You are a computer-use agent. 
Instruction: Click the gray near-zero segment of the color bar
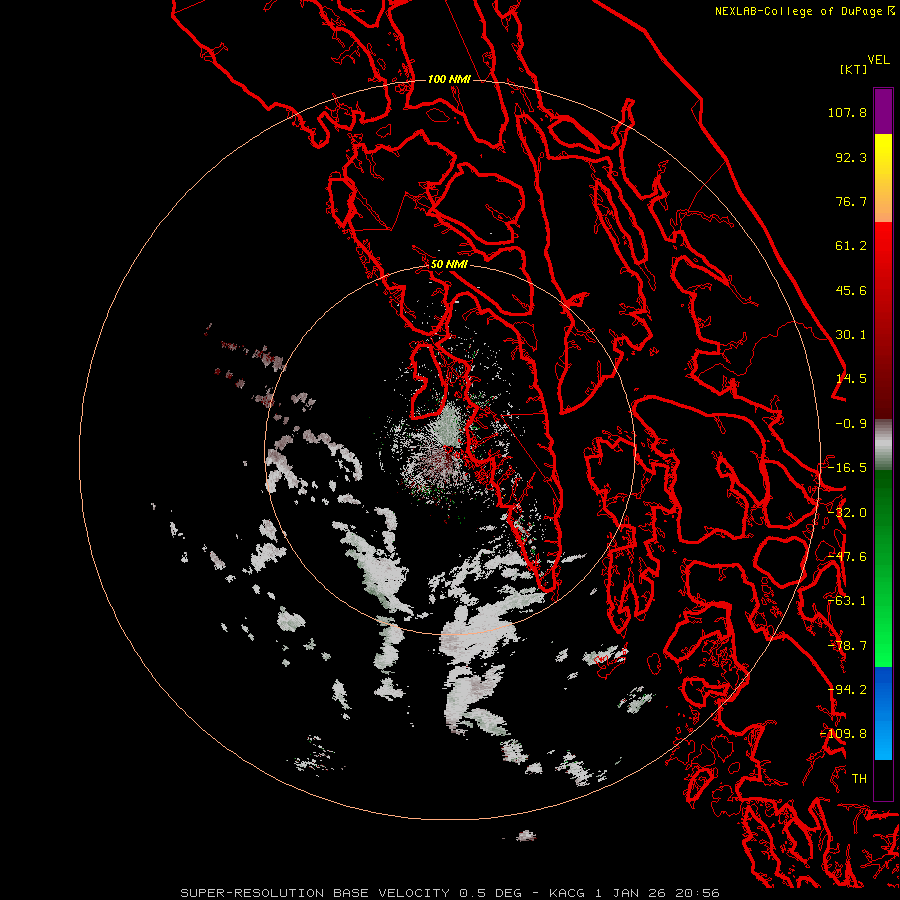(883, 445)
